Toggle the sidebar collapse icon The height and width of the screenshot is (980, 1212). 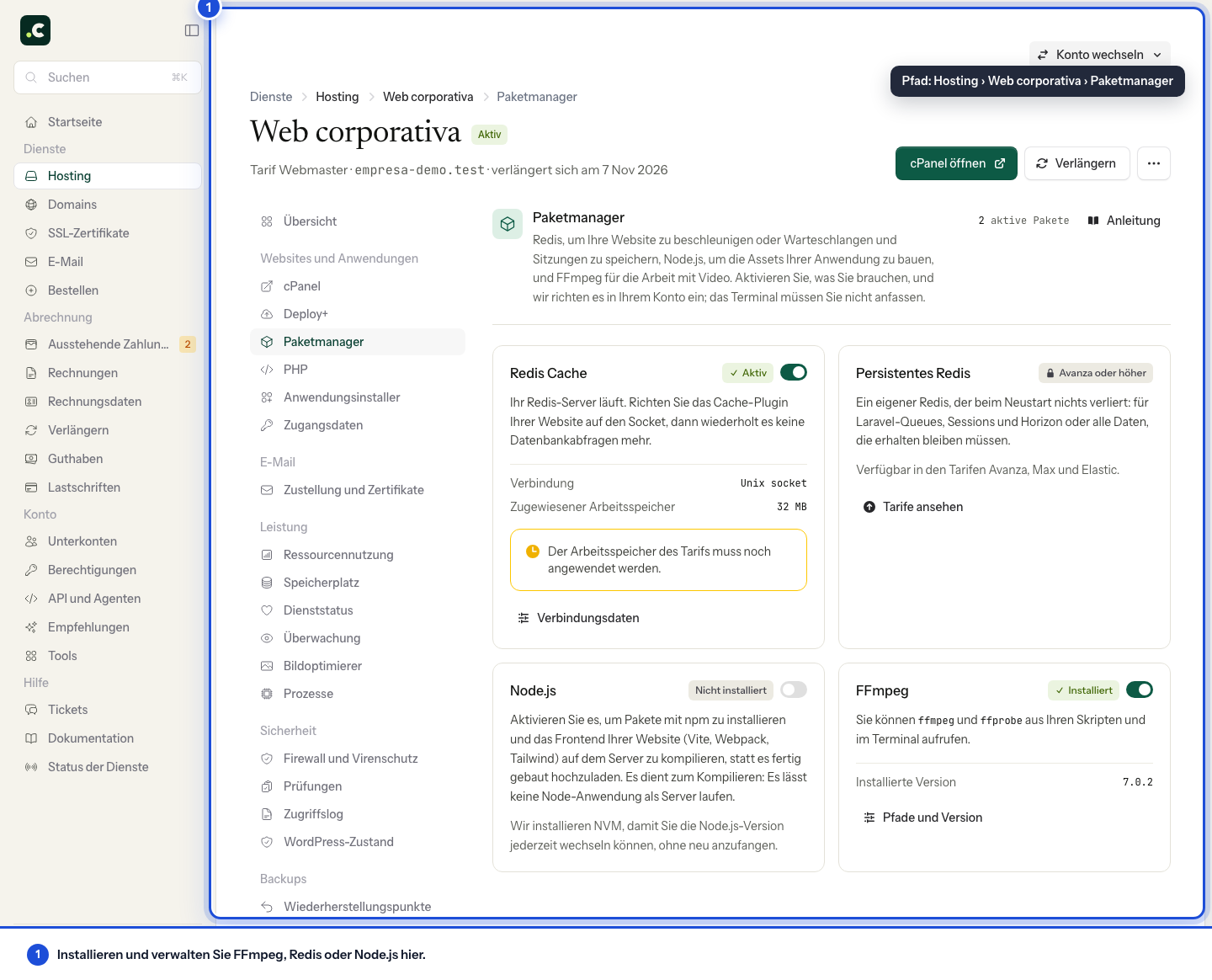(192, 30)
